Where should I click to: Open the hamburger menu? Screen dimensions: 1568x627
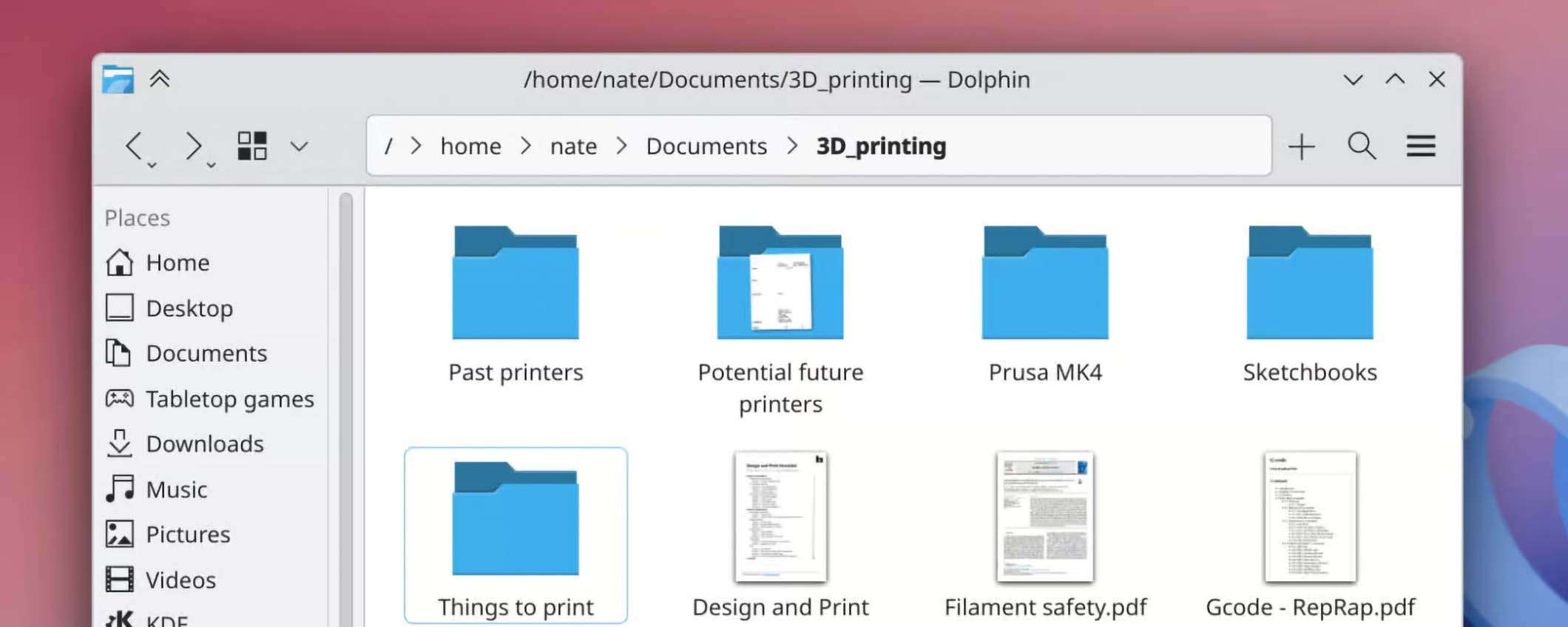click(x=1421, y=146)
